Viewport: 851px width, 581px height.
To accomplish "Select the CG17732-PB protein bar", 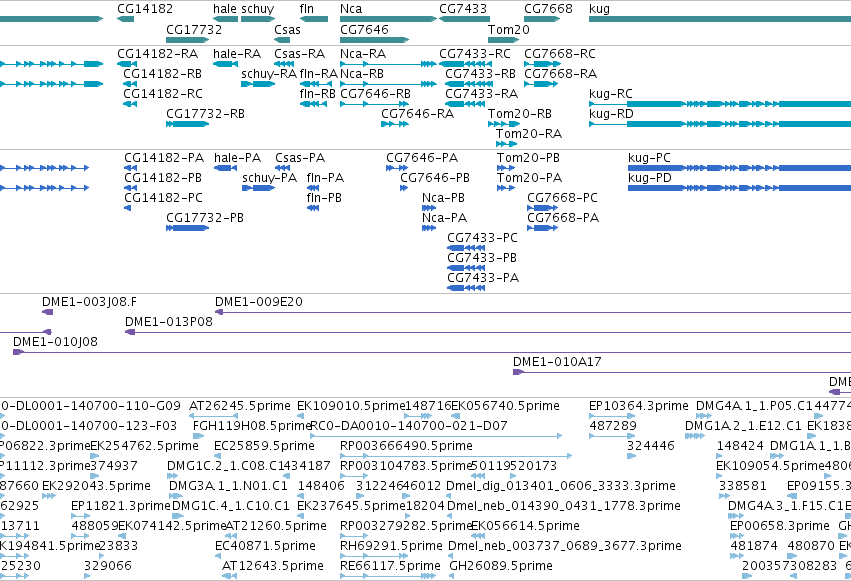I will pos(188,228).
